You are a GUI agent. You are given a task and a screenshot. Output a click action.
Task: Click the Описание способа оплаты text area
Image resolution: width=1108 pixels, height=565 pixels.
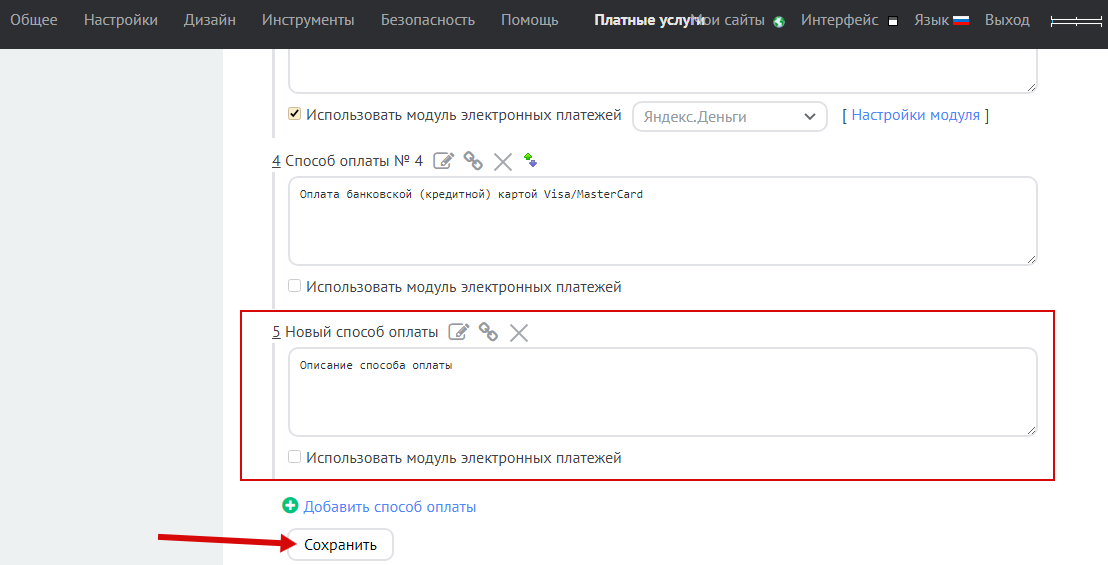tap(662, 392)
